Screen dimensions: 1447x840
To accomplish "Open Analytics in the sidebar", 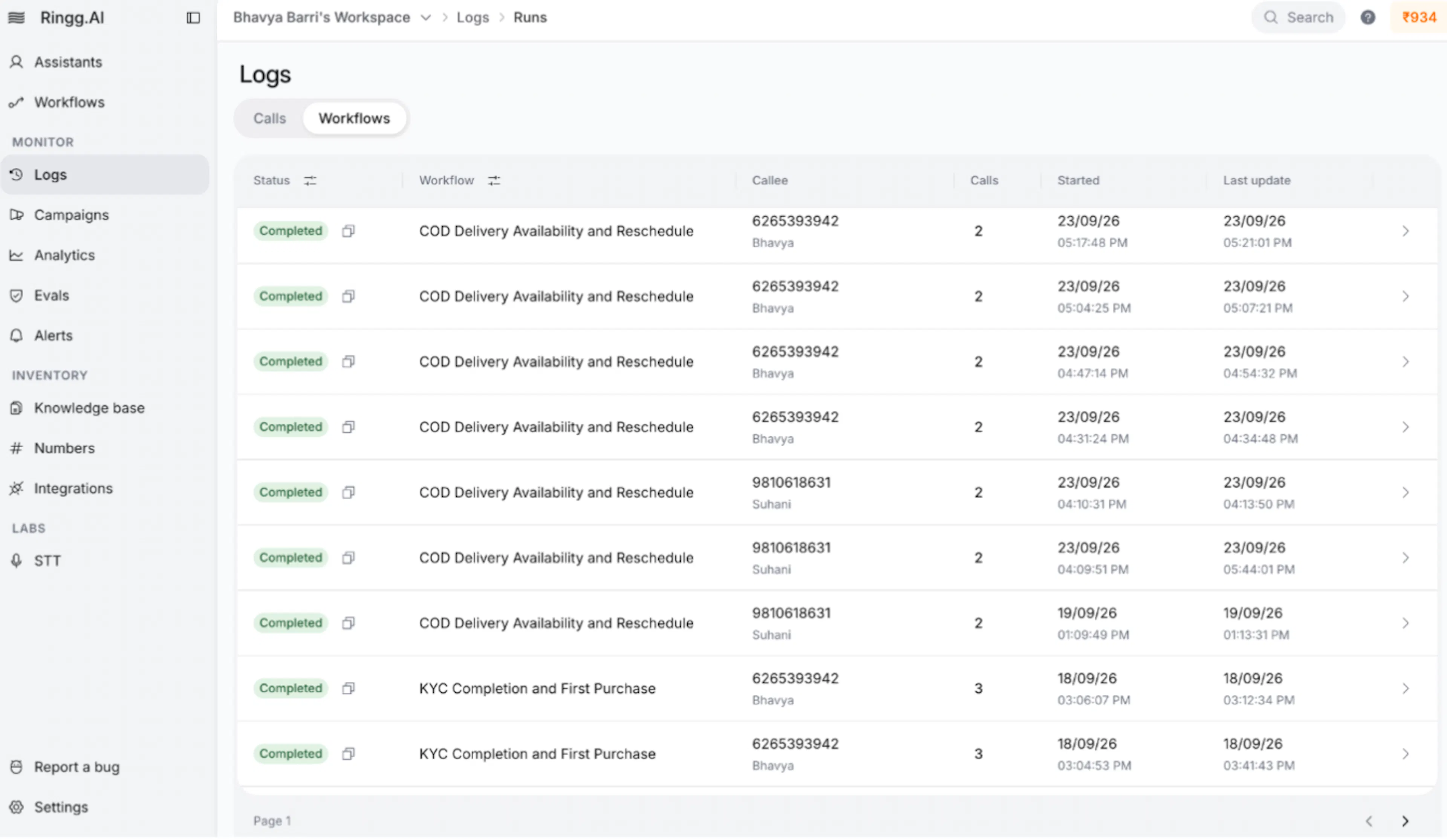I will [104, 256].
